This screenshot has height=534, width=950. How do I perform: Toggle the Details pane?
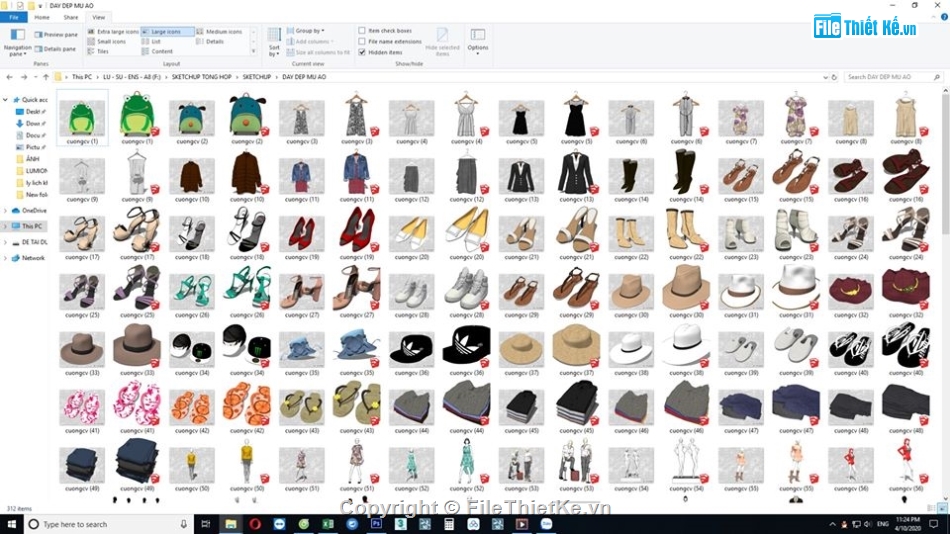(x=56, y=48)
